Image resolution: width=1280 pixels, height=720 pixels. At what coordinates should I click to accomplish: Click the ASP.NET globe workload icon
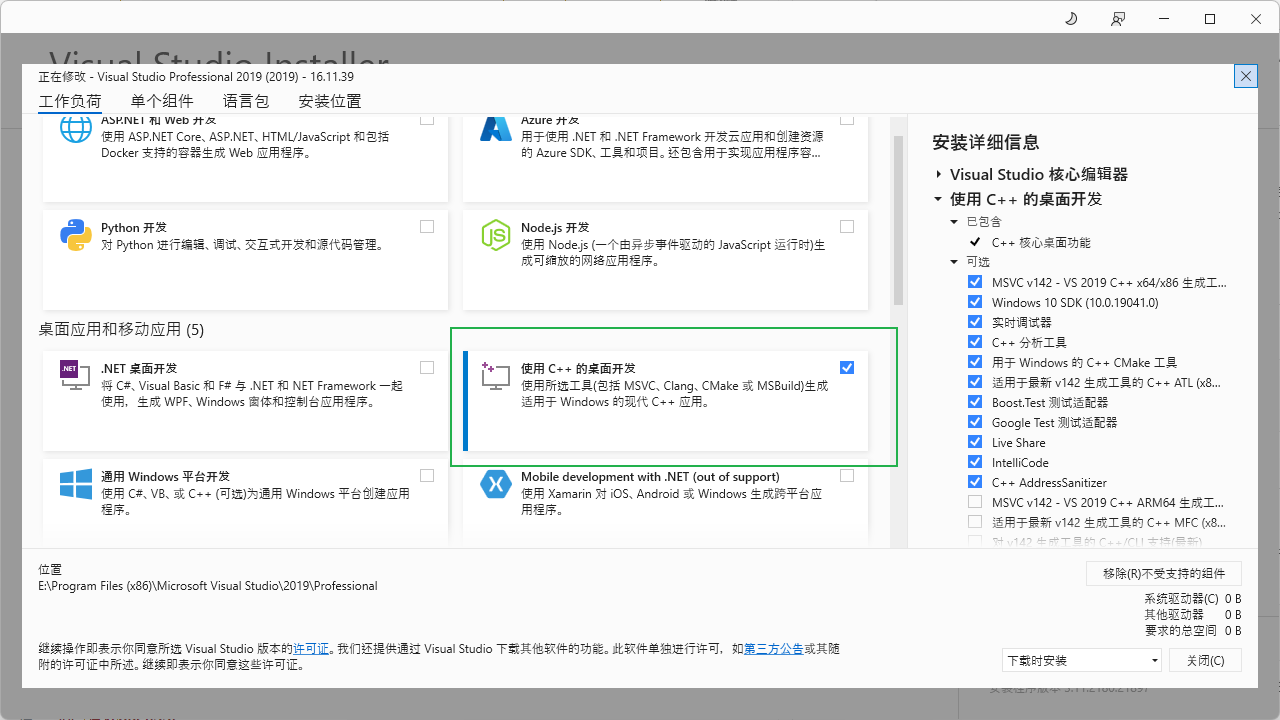[76, 128]
